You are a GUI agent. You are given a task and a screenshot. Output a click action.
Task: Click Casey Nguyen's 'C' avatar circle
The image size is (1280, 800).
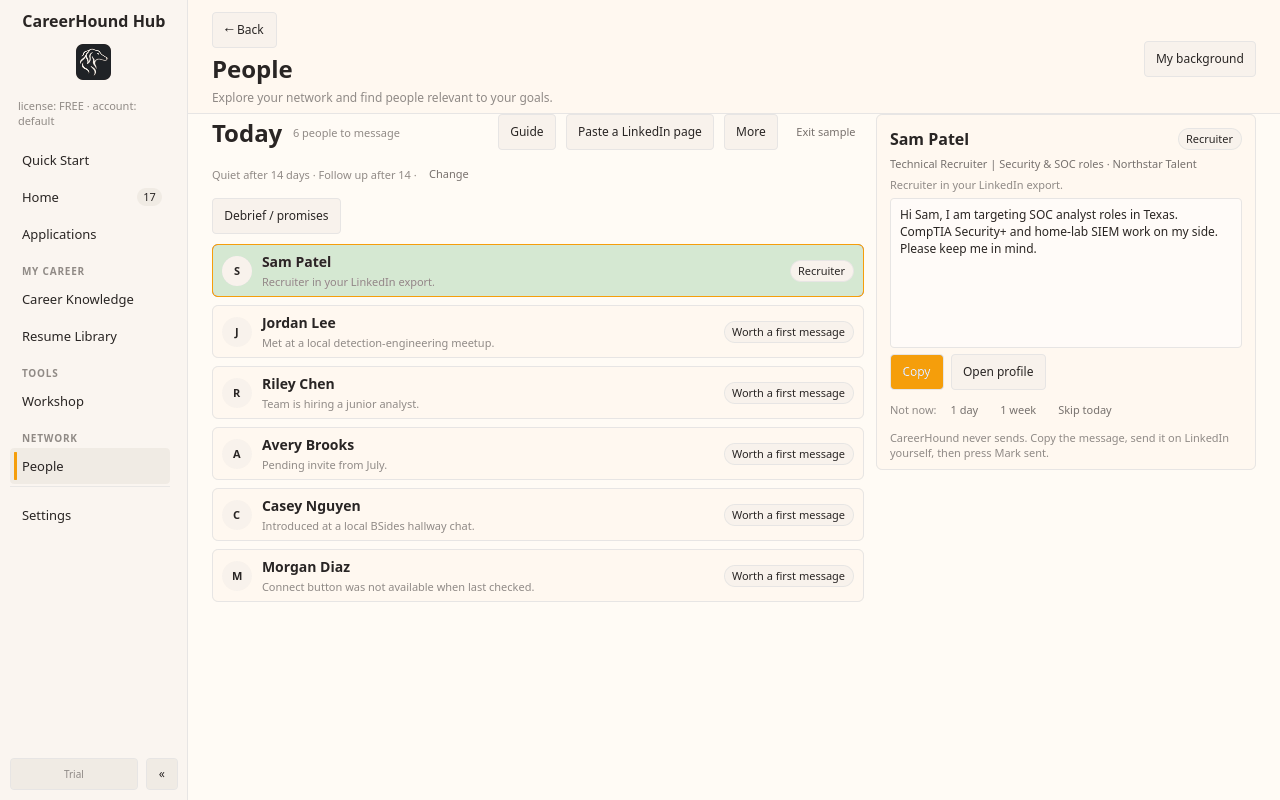[x=237, y=515]
